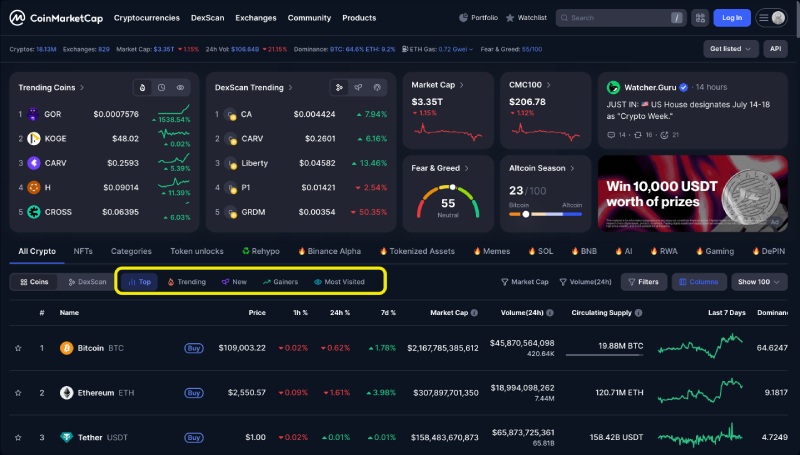The height and width of the screenshot is (455, 800).
Task: Click the Bitcoin logo icon
Action: coord(66,348)
